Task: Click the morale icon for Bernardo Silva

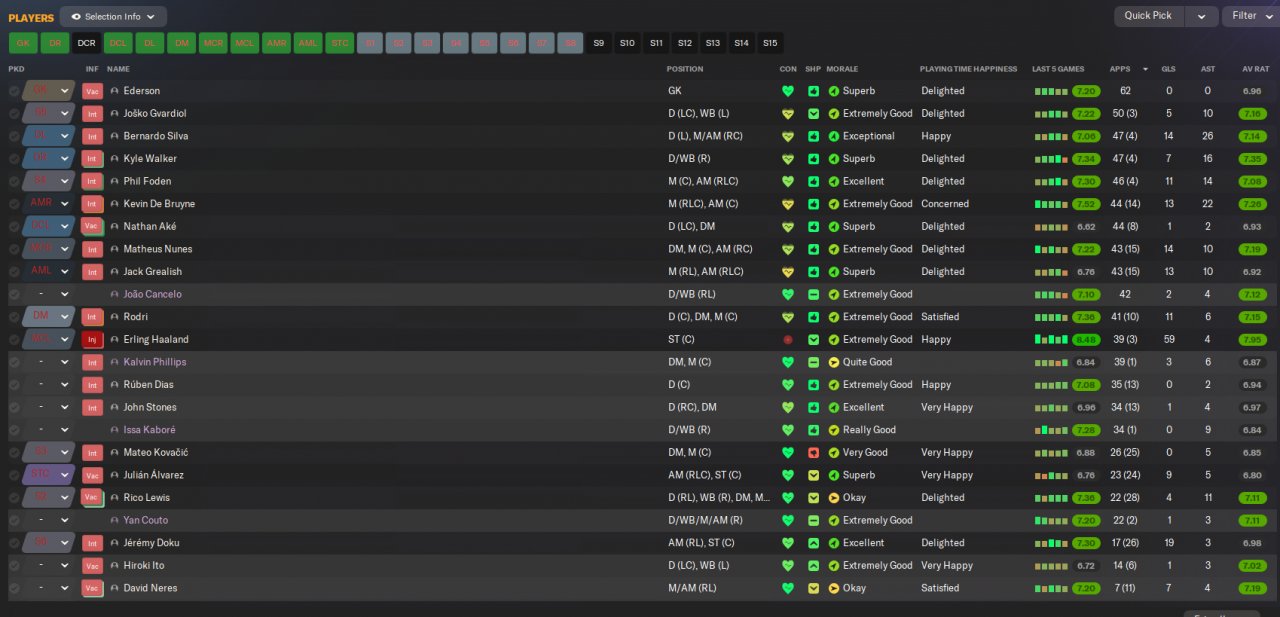Action: [x=834, y=136]
